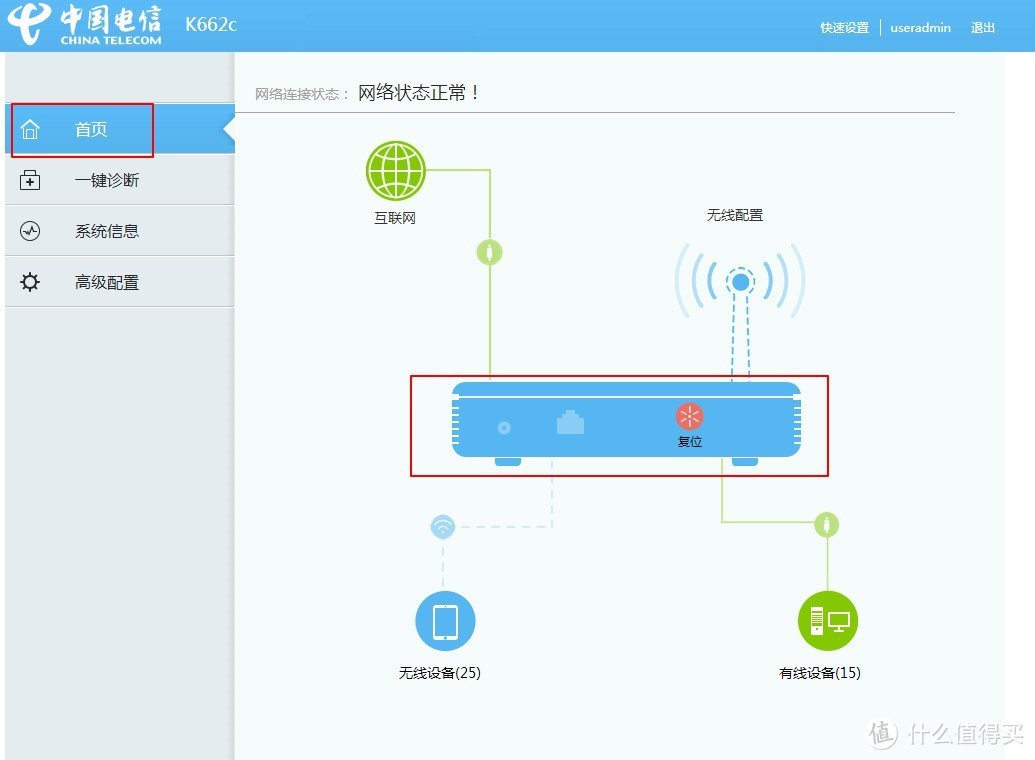
Task: Click the green info icon above the router
Action: [x=489, y=251]
